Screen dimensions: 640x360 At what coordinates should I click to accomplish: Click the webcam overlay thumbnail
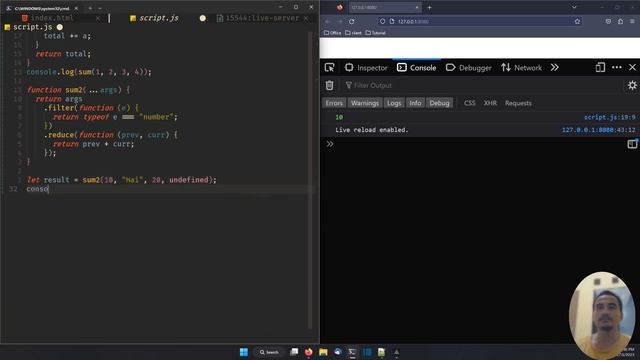click(602, 315)
